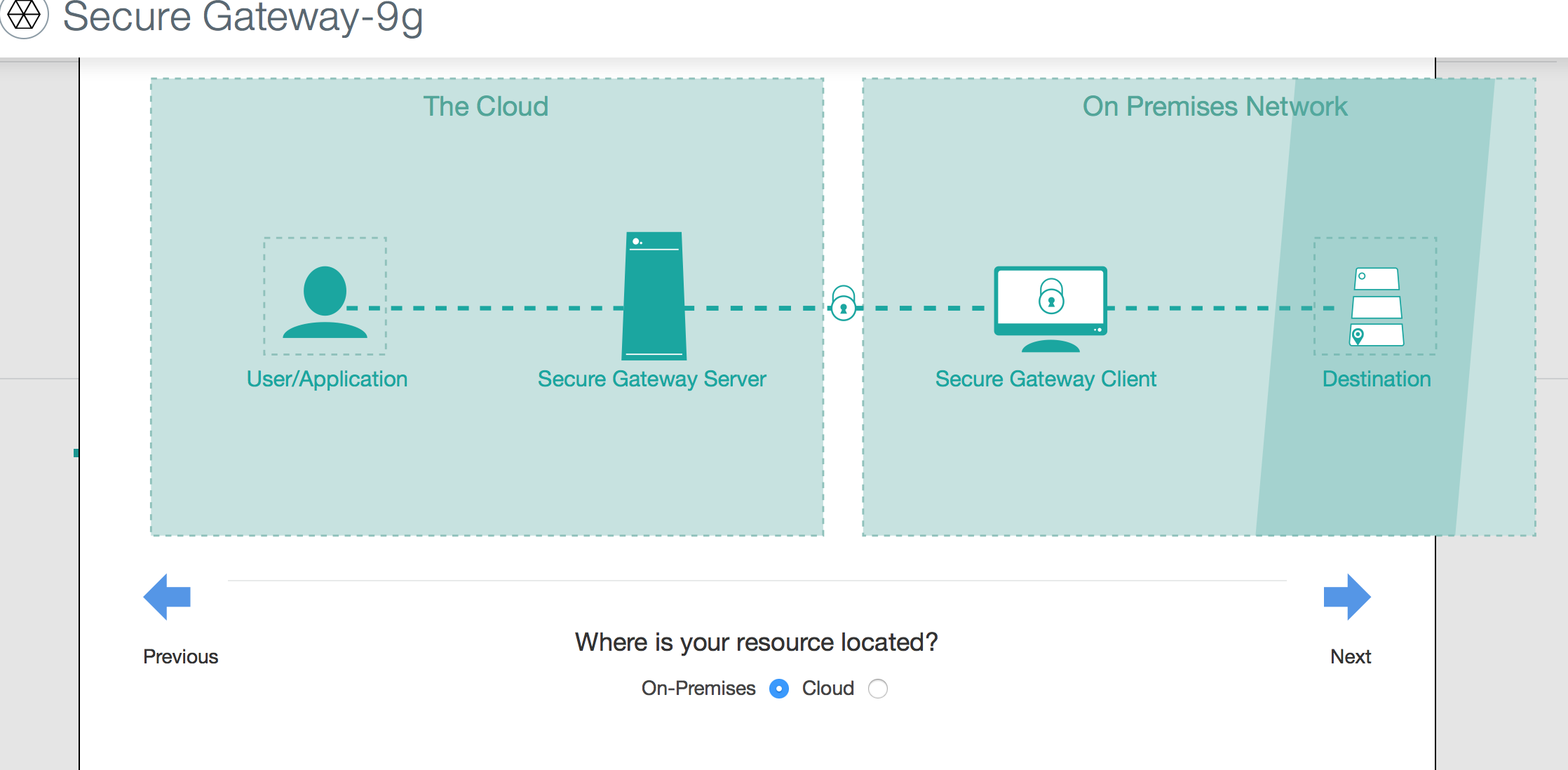Select the Cloud radio button
This screenshot has width=1568, height=770.
coord(877,689)
